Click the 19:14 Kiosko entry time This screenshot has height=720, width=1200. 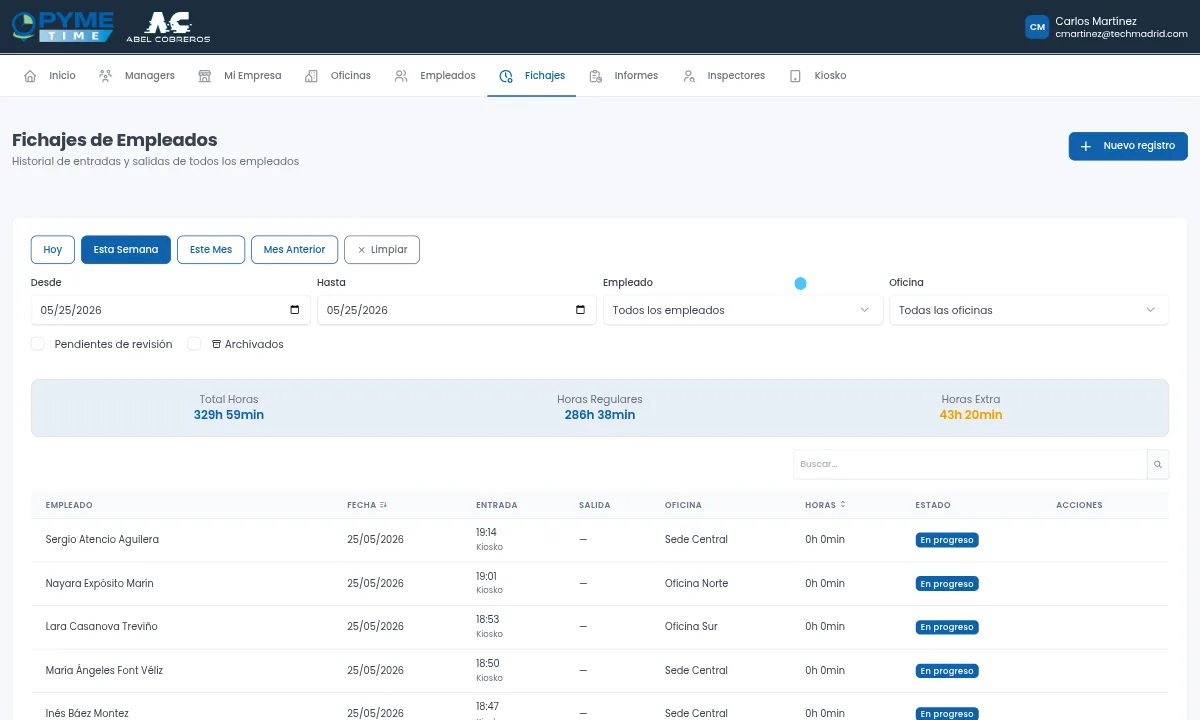tap(489, 540)
